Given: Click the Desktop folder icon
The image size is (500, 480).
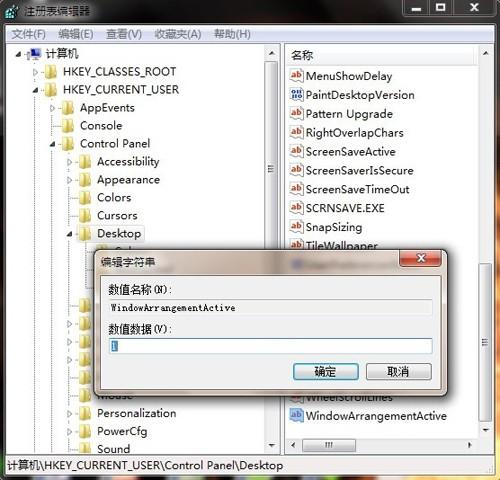Looking at the screenshot, I should (85, 234).
